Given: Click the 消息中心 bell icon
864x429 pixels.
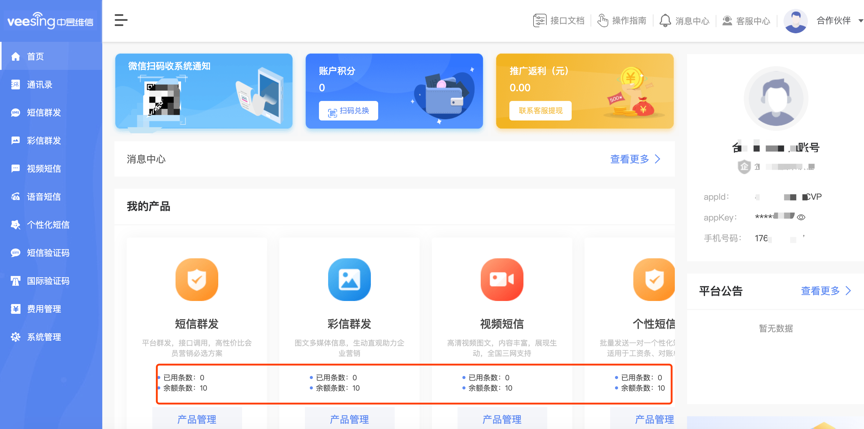Looking at the screenshot, I should click(x=666, y=21).
